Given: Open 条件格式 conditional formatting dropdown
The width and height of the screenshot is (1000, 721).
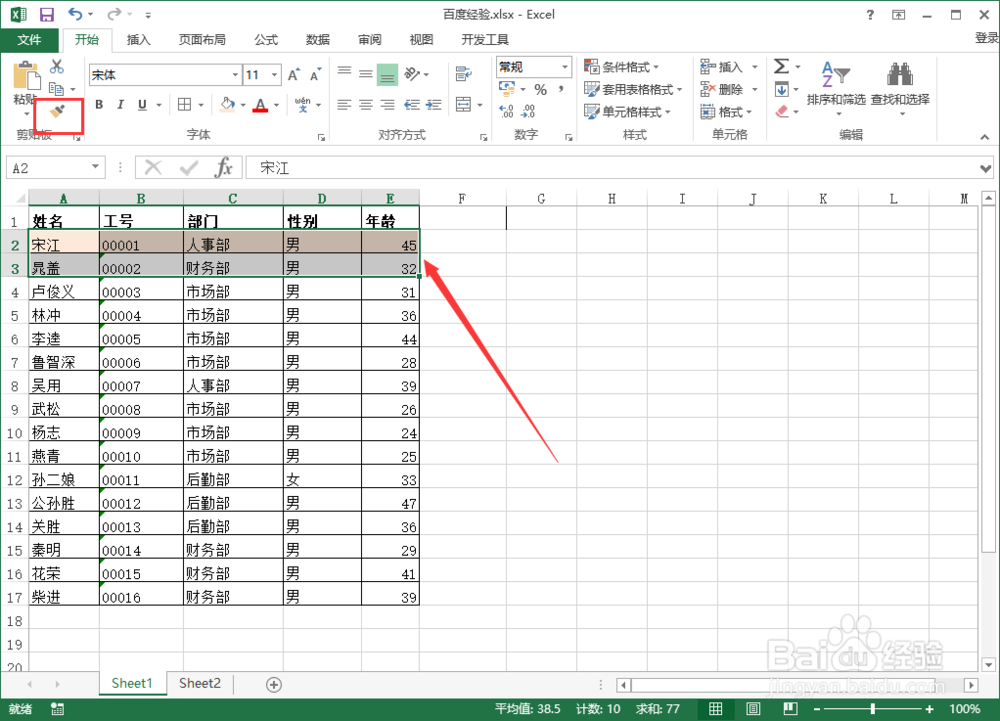Looking at the screenshot, I should coord(622,66).
